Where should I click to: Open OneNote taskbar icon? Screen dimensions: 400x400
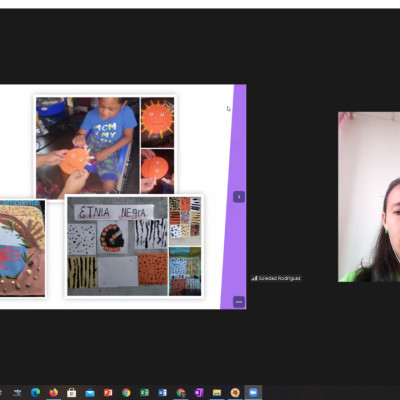(199, 393)
